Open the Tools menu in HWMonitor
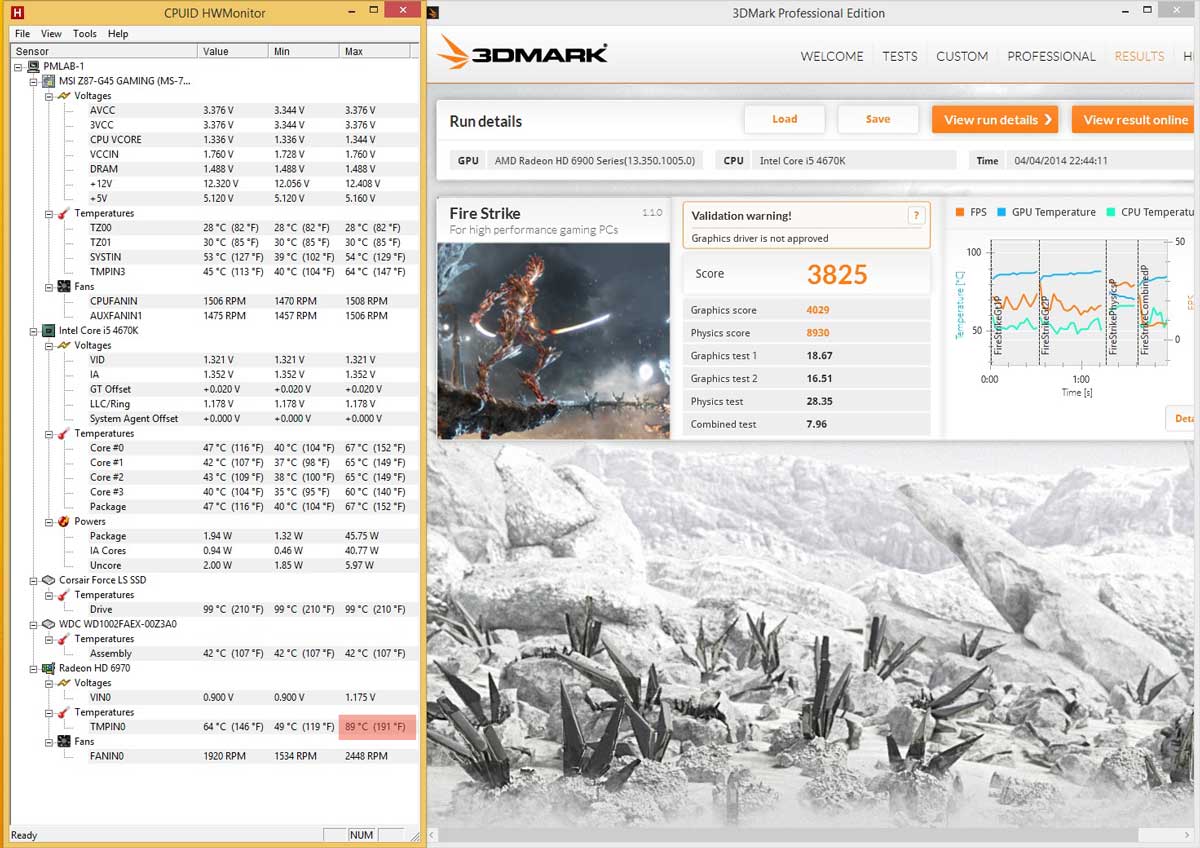 tap(85, 33)
